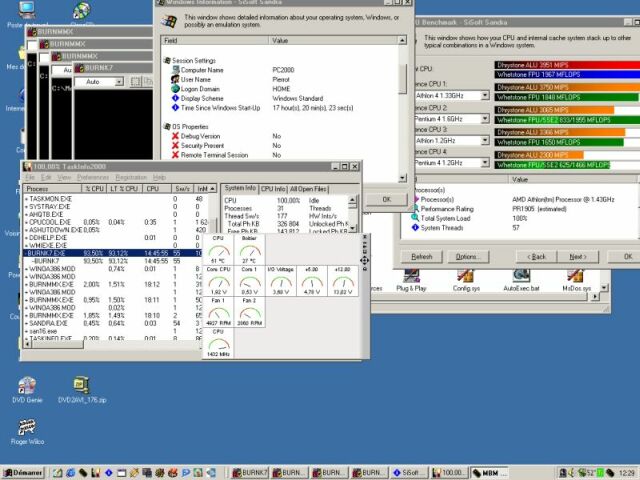Screen dimensions: 640x480
Task: Switch to the CPU Info tab
Action: tap(273, 189)
